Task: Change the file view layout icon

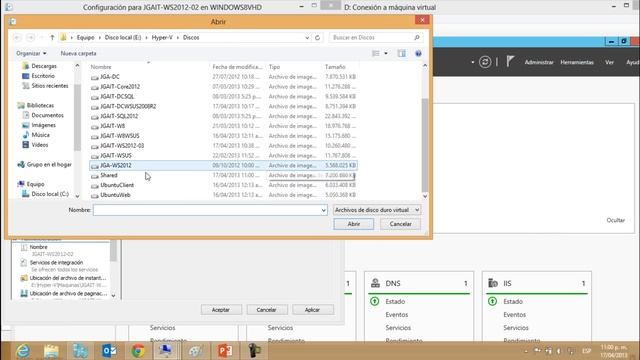Action: (x=376, y=53)
